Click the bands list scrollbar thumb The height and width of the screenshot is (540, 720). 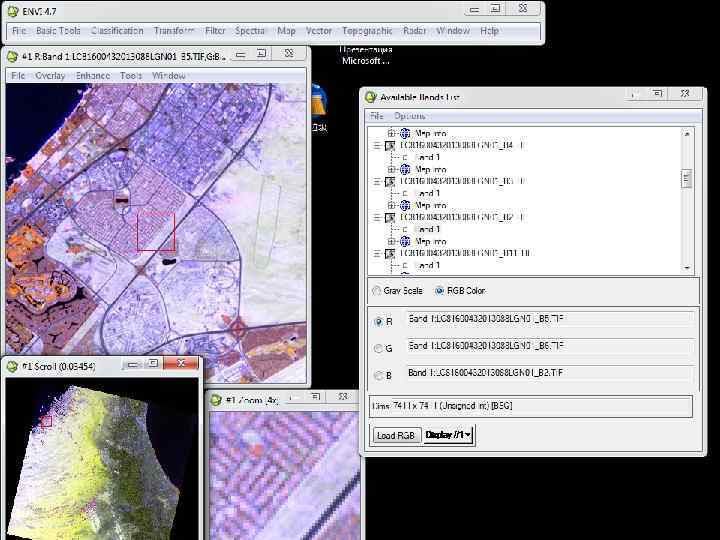(687, 179)
